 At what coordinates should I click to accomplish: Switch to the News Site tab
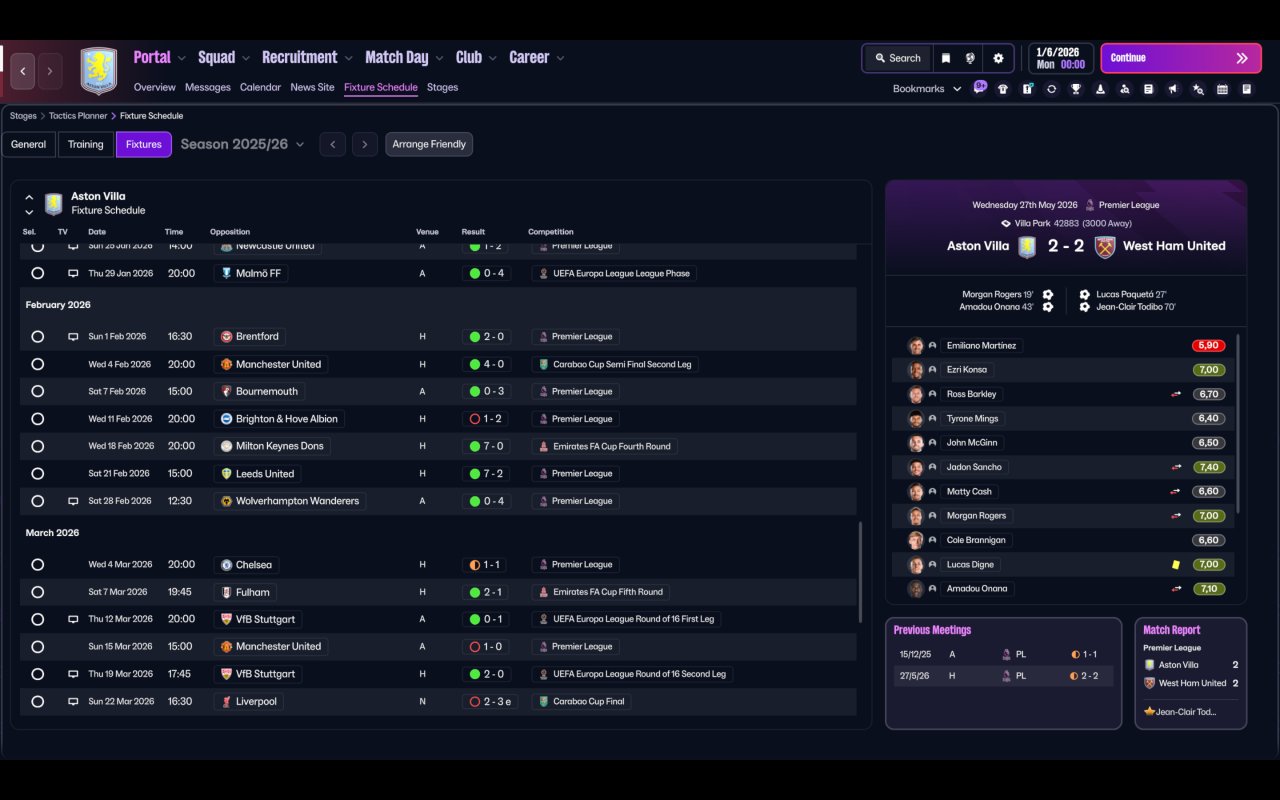tap(312, 87)
